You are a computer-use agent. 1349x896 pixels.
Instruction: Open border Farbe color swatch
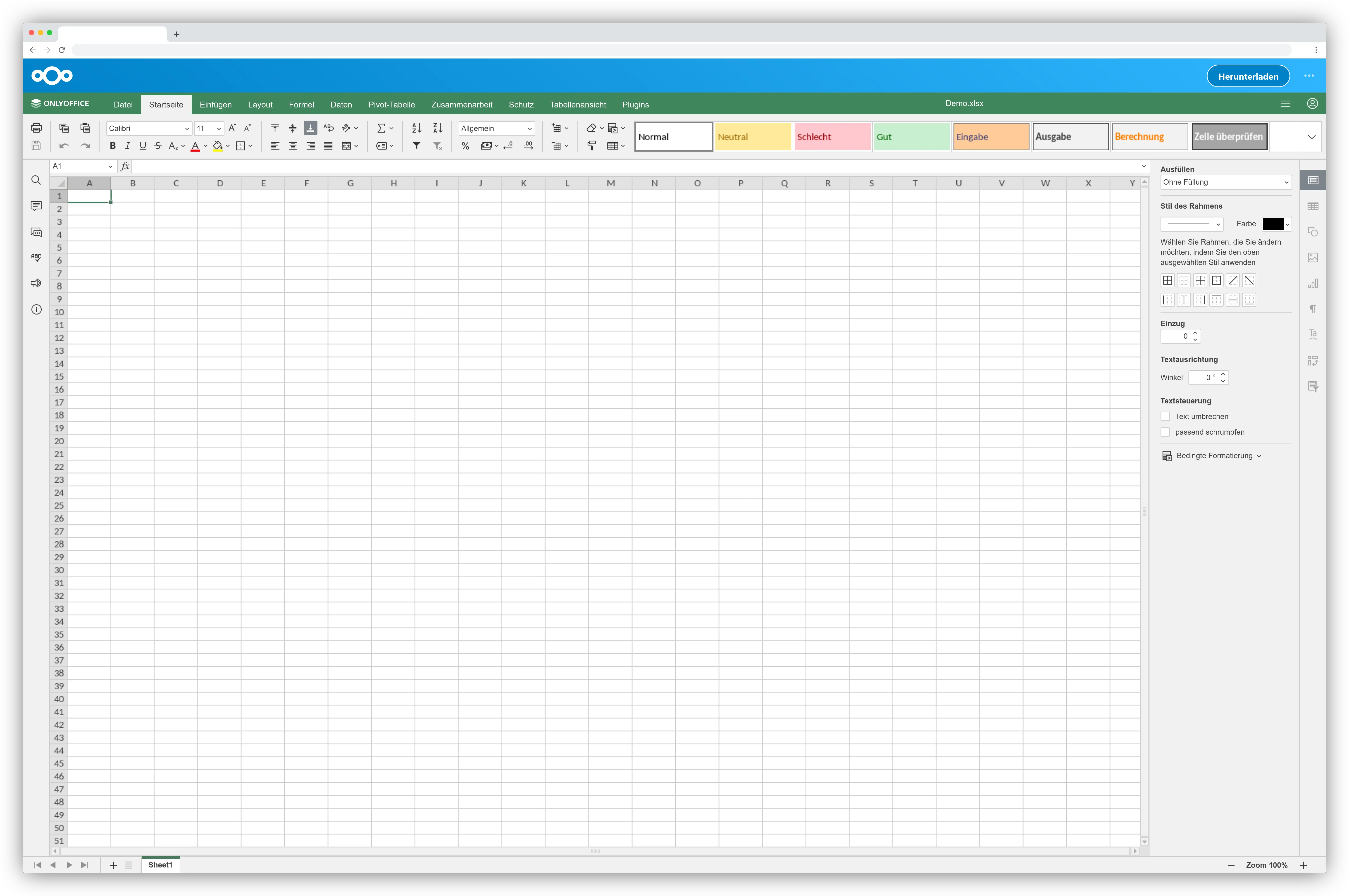(x=1276, y=224)
